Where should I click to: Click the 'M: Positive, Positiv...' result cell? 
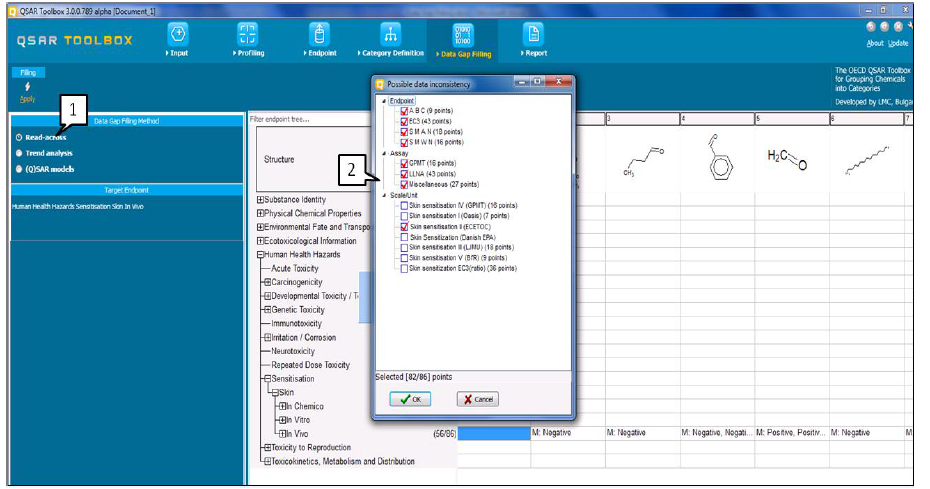[792, 433]
